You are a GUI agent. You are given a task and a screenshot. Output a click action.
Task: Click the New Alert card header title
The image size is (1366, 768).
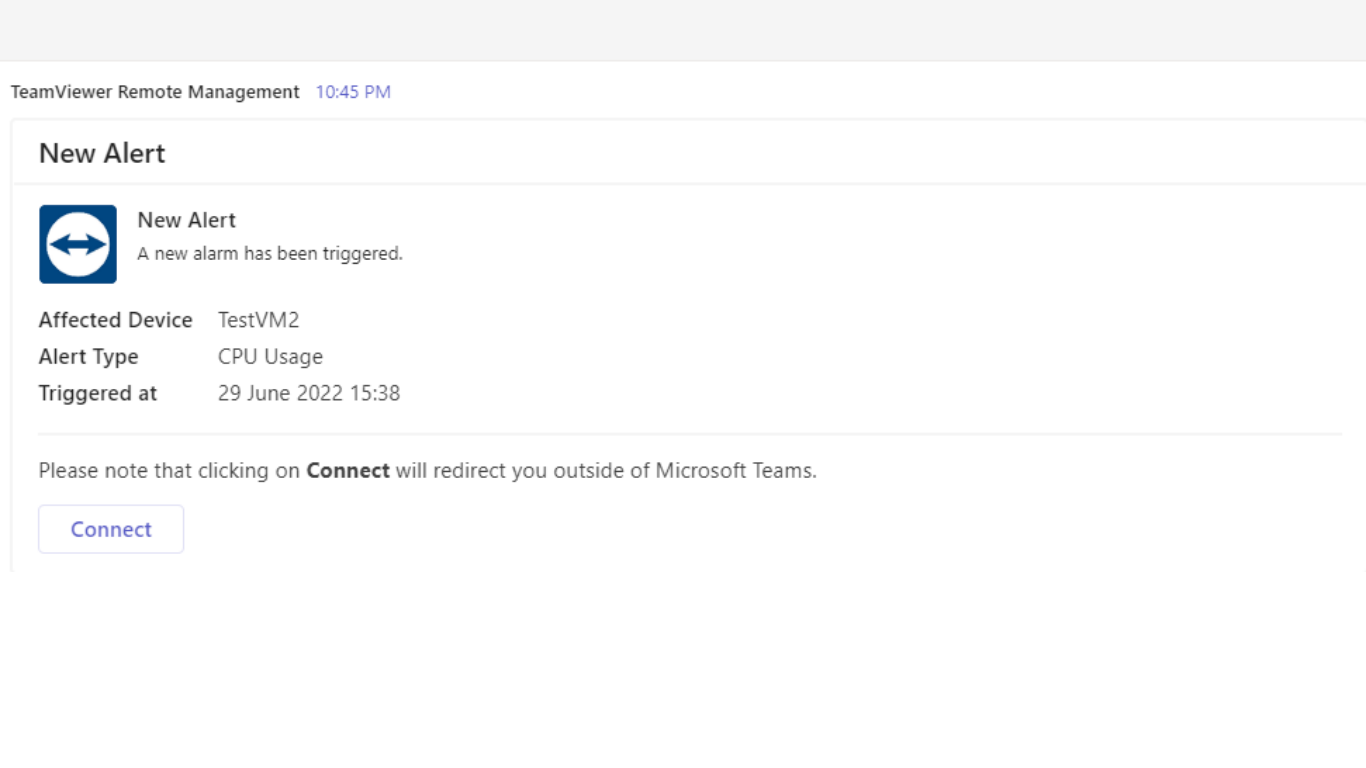(102, 153)
